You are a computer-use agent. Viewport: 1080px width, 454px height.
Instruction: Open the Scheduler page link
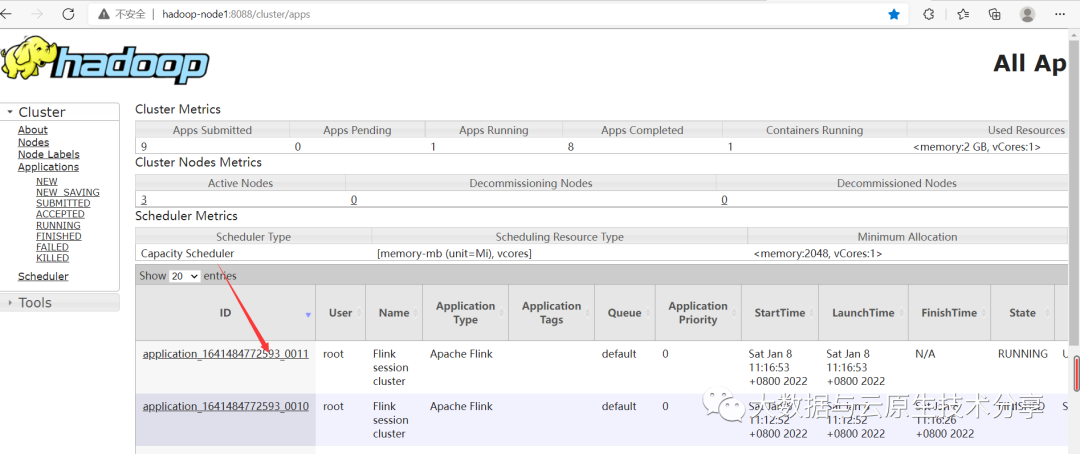click(x=43, y=276)
